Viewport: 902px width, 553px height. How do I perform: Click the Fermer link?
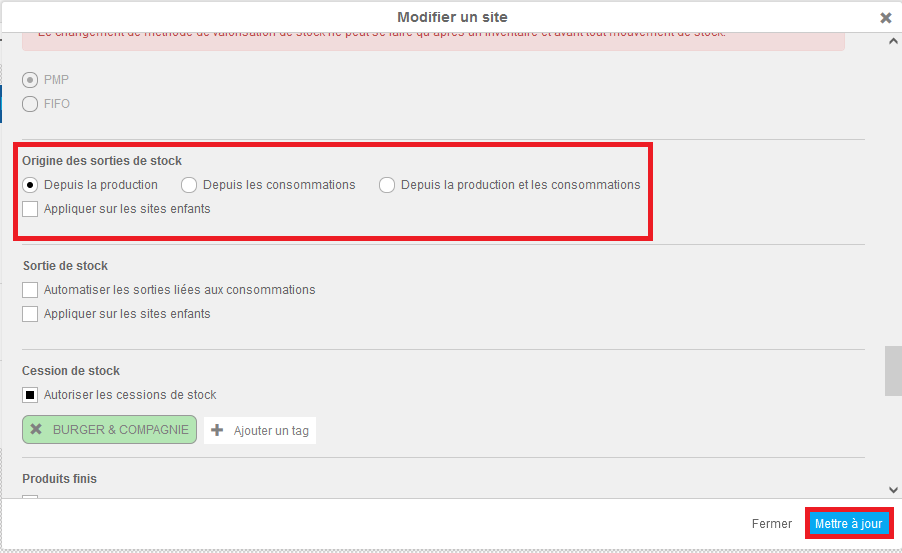coord(771,524)
